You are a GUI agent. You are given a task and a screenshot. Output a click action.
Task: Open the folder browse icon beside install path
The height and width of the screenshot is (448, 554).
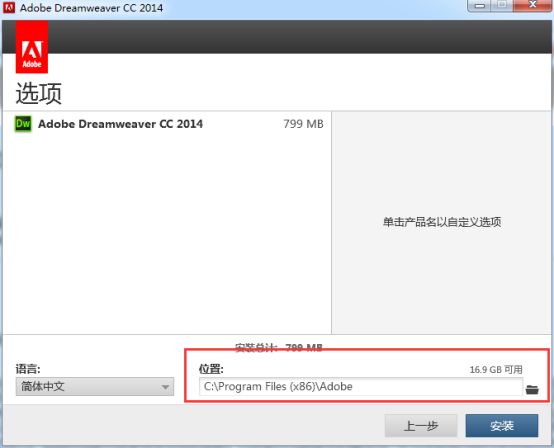point(532,389)
